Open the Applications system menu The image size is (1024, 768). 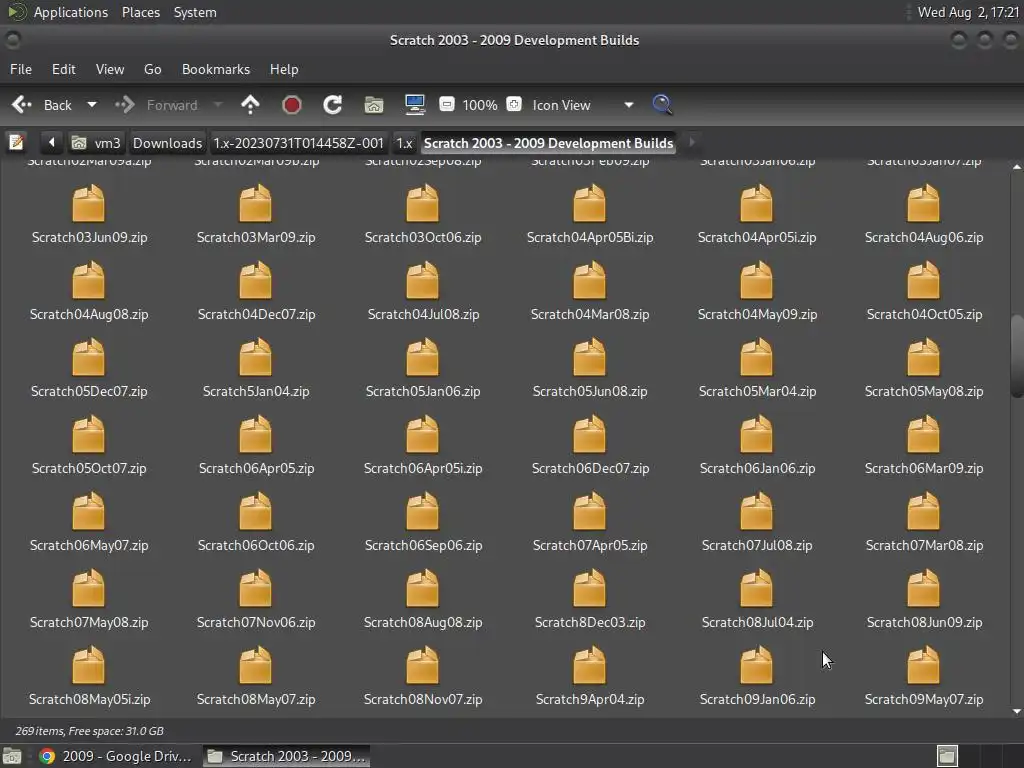(x=71, y=12)
